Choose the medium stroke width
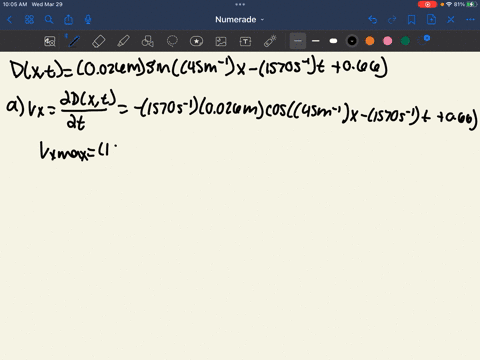The height and width of the screenshot is (360, 480). point(315,41)
